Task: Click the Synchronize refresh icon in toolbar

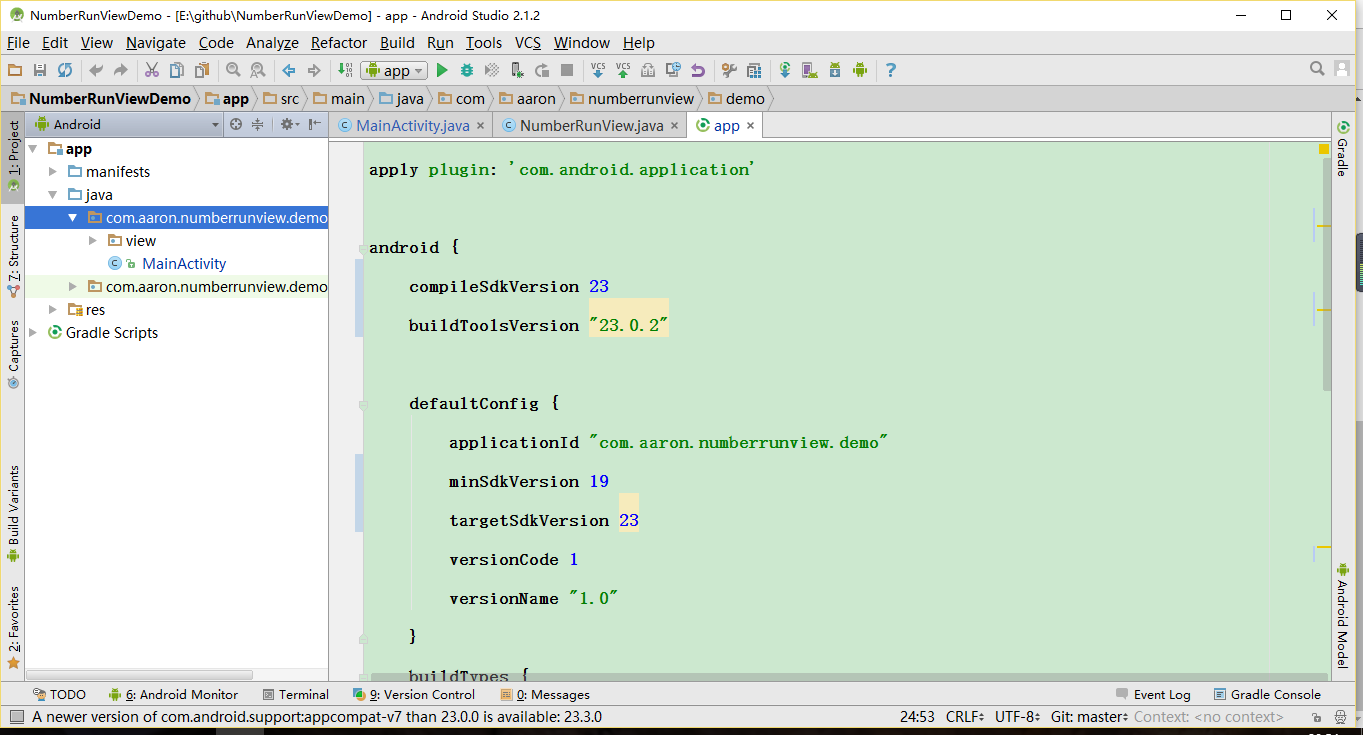Action: pyautogui.click(x=65, y=70)
